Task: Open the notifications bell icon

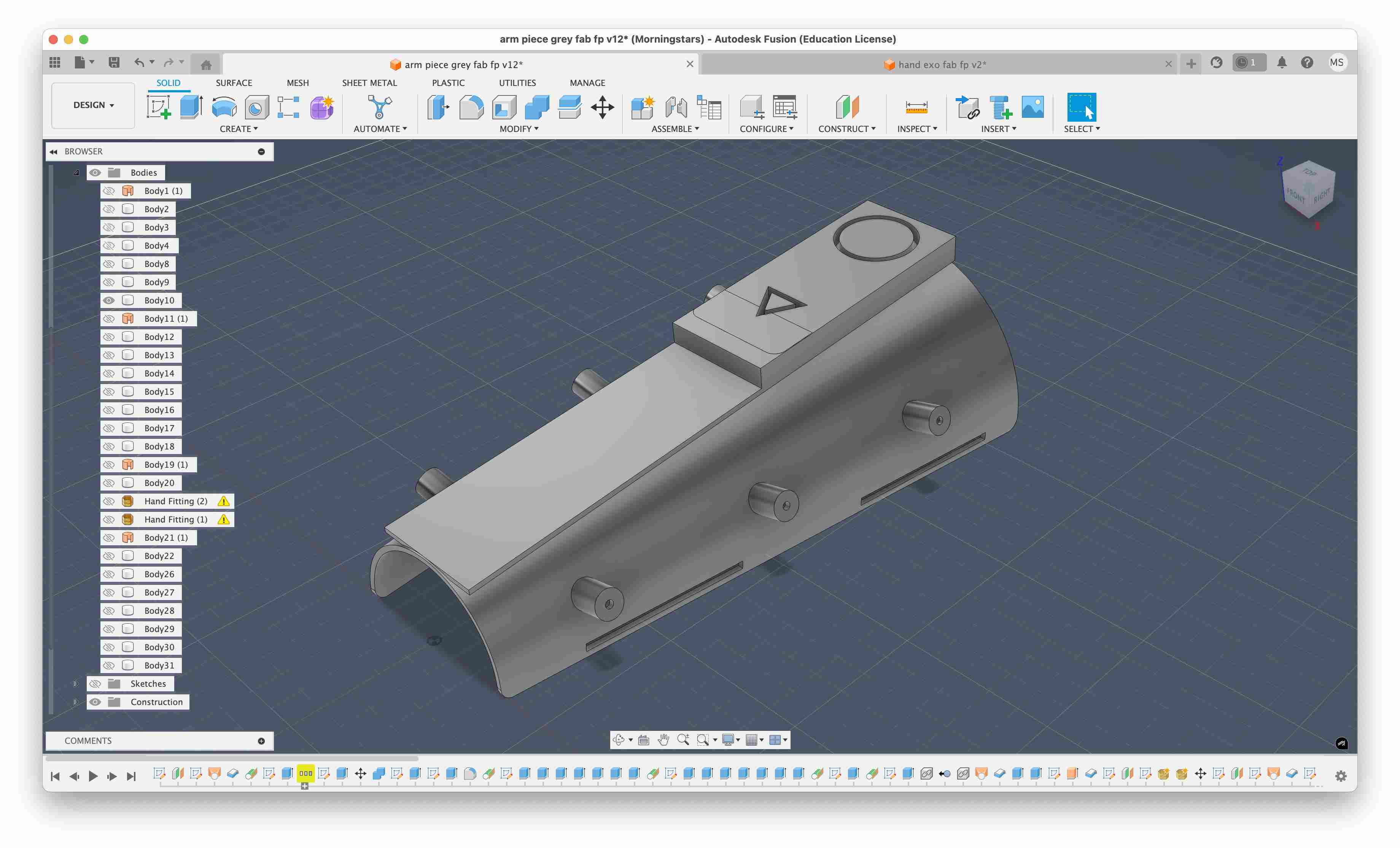Action: 1282,62
